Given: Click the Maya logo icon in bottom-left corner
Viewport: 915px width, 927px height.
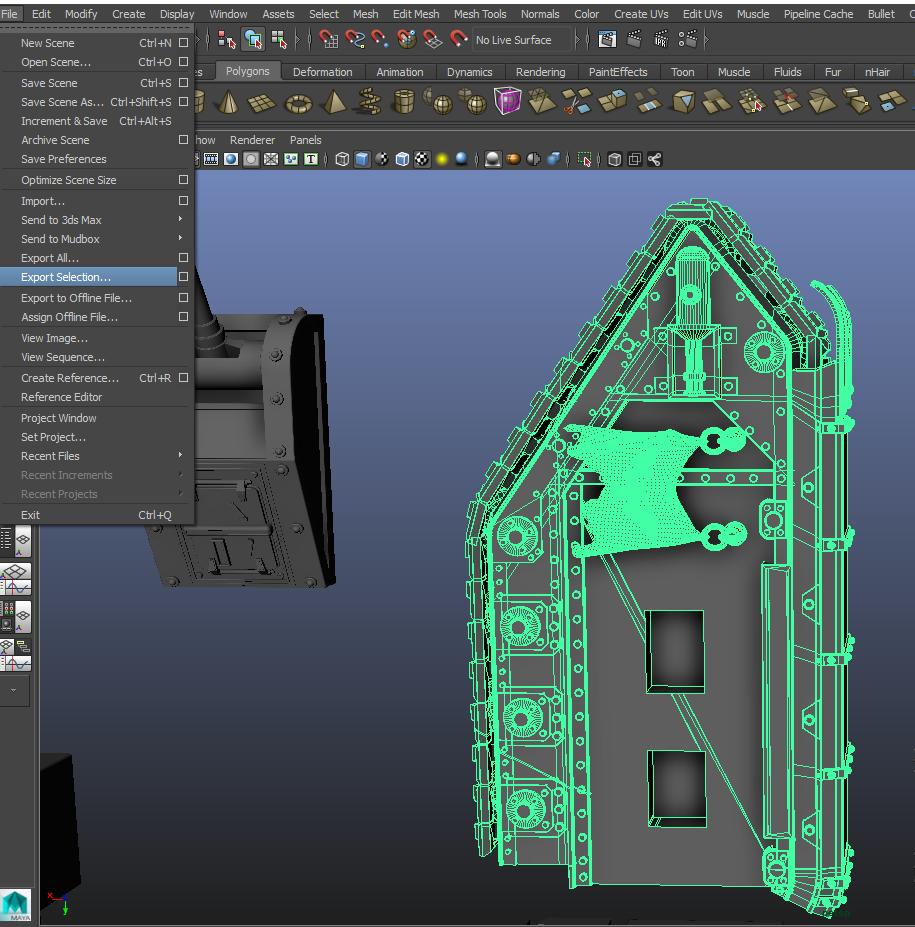Looking at the screenshot, I should (x=17, y=904).
